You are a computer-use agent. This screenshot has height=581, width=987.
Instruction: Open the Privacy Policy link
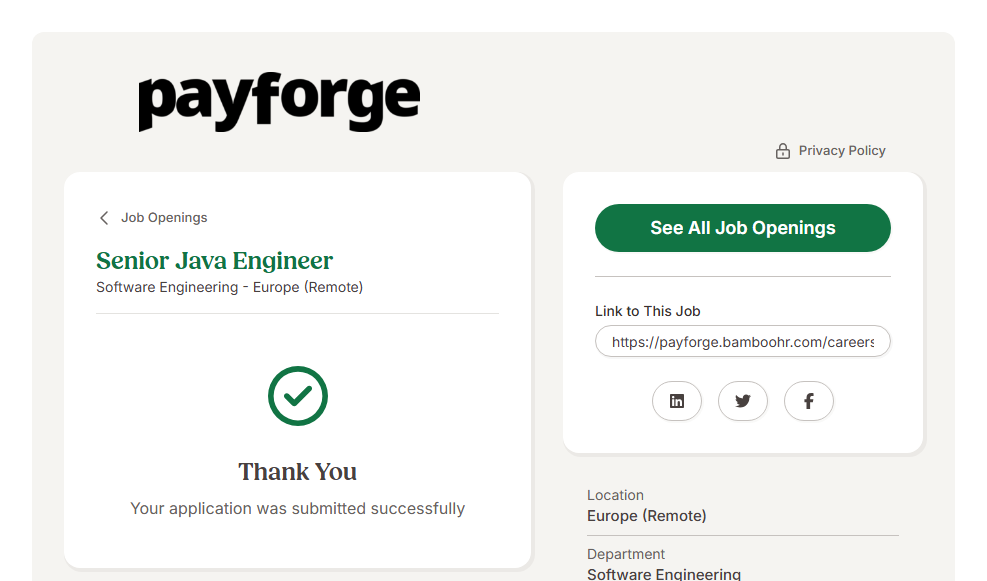(842, 151)
